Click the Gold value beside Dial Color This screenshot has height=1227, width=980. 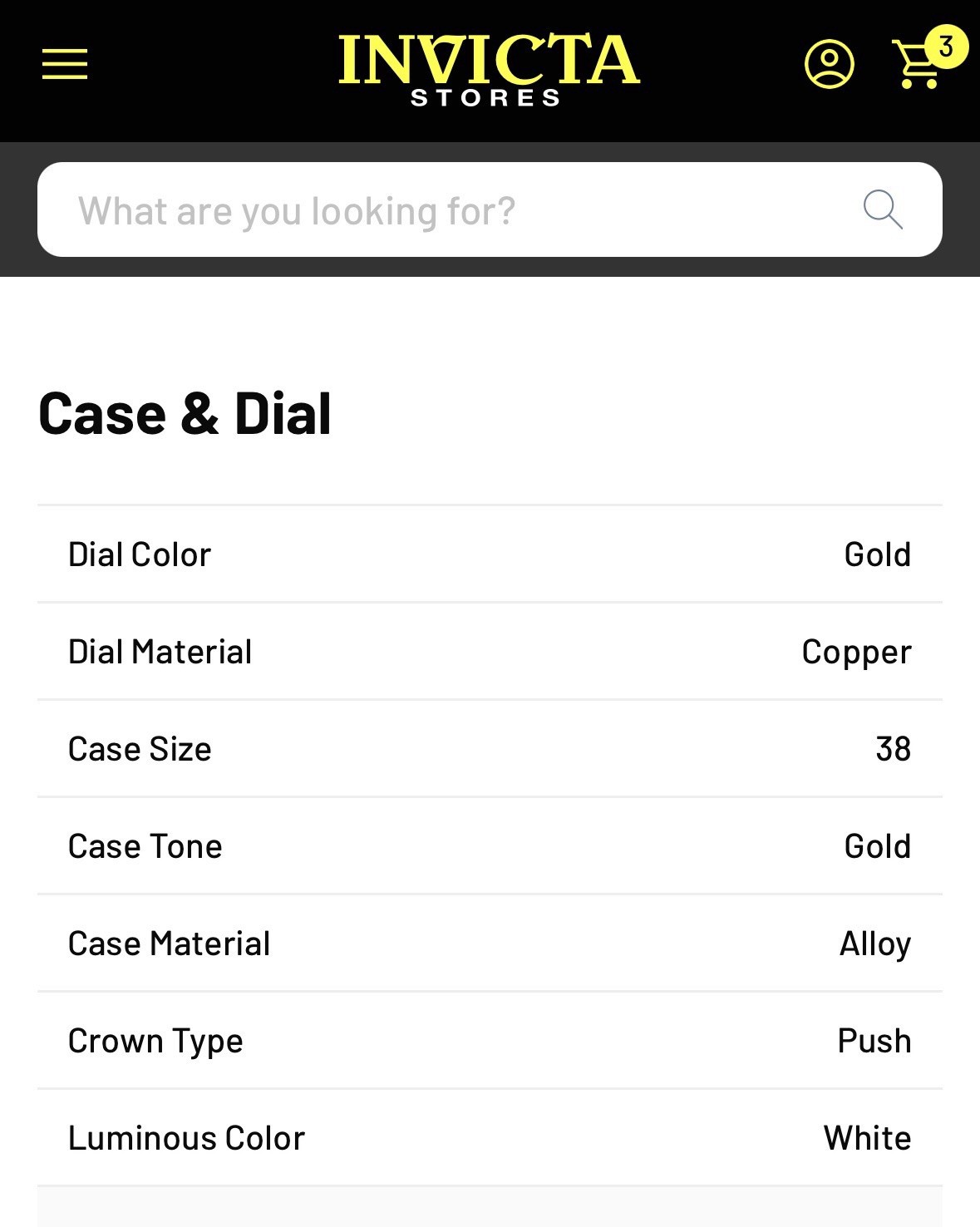click(x=877, y=554)
